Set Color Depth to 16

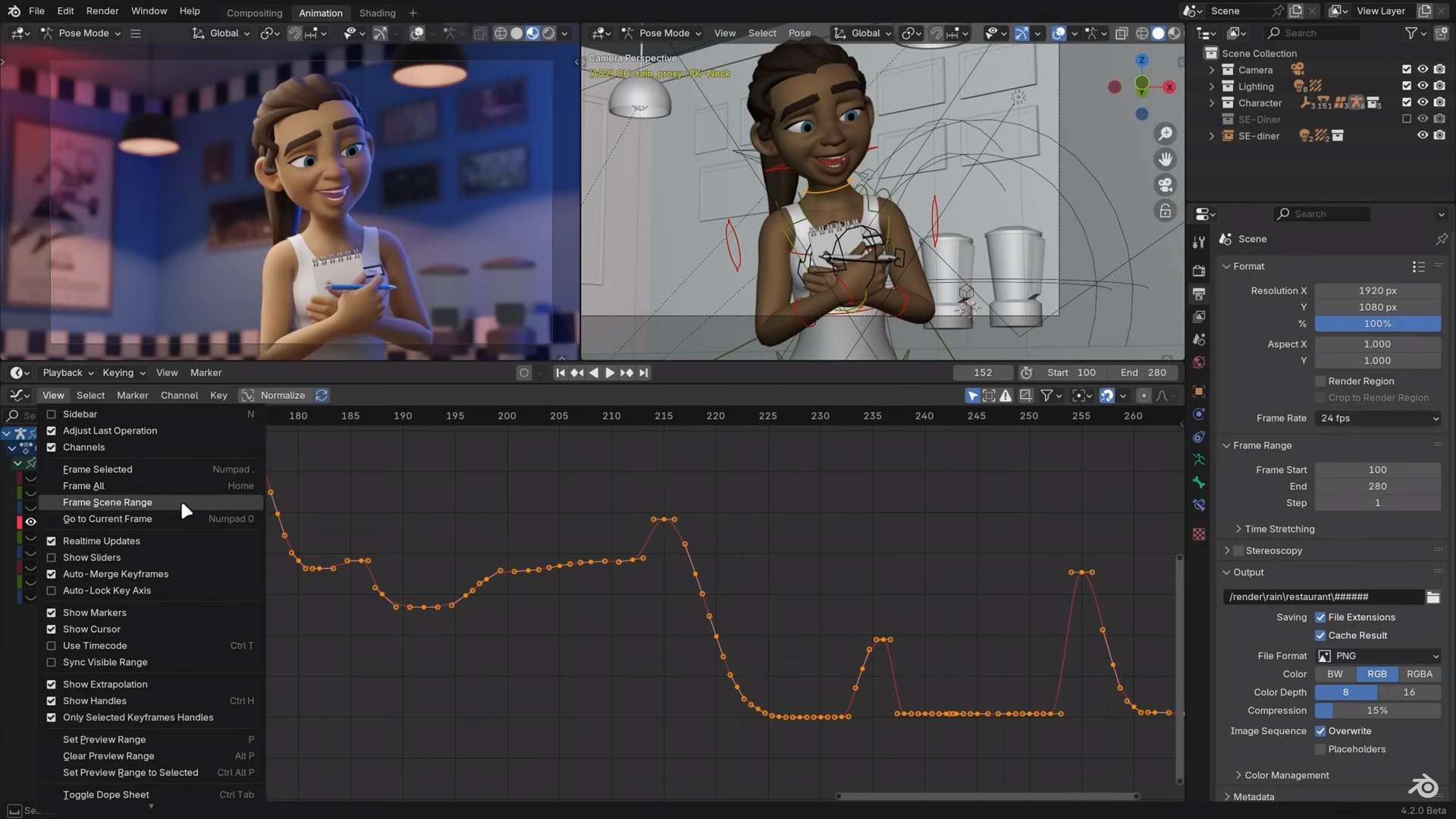coord(1409,692)
